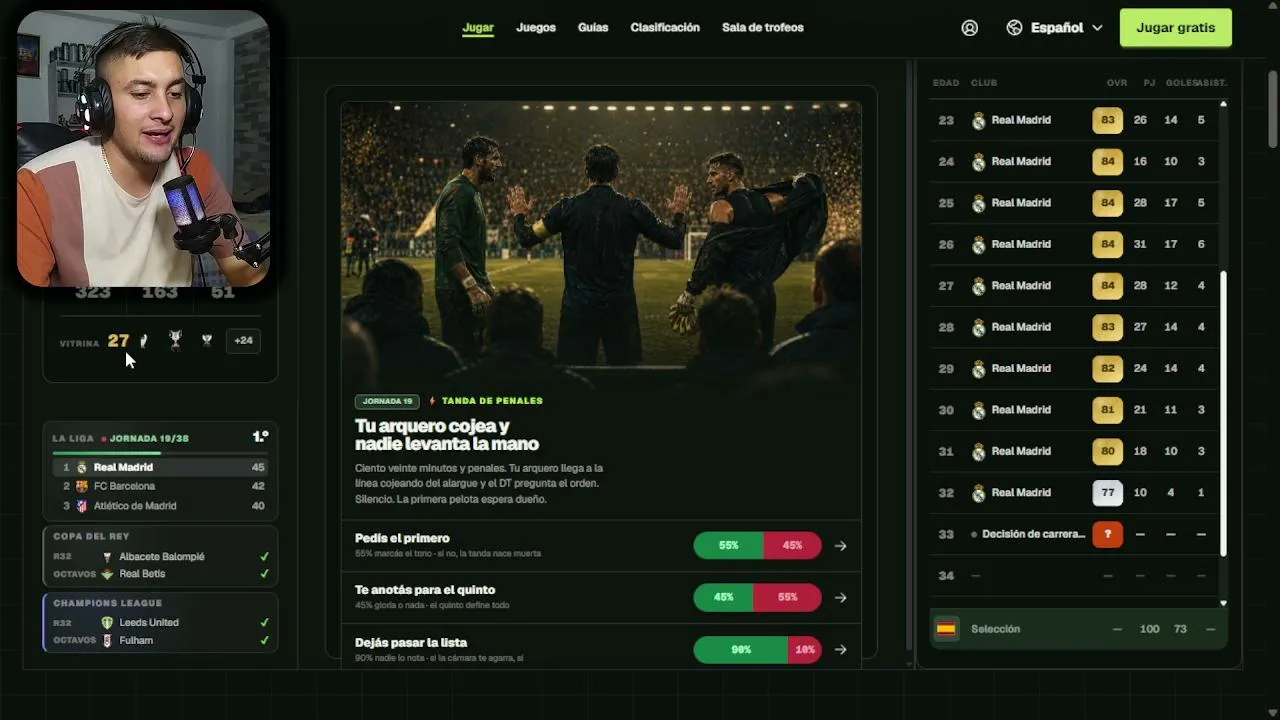Click the Jugar gratis button
Viewport: 1280px width, 720px height.
(1176, 28)
